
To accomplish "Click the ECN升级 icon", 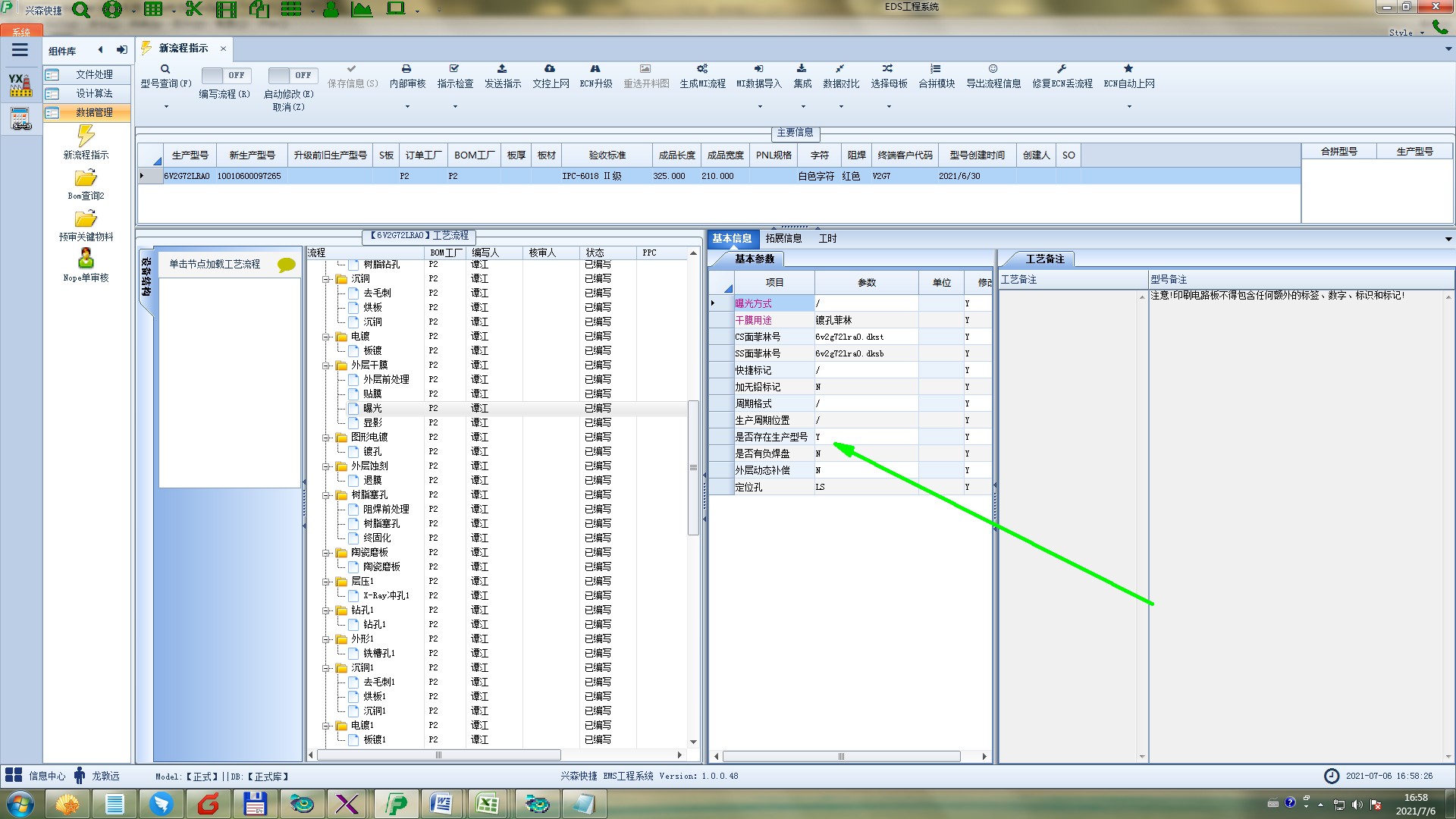I will [x=595, y=69].
